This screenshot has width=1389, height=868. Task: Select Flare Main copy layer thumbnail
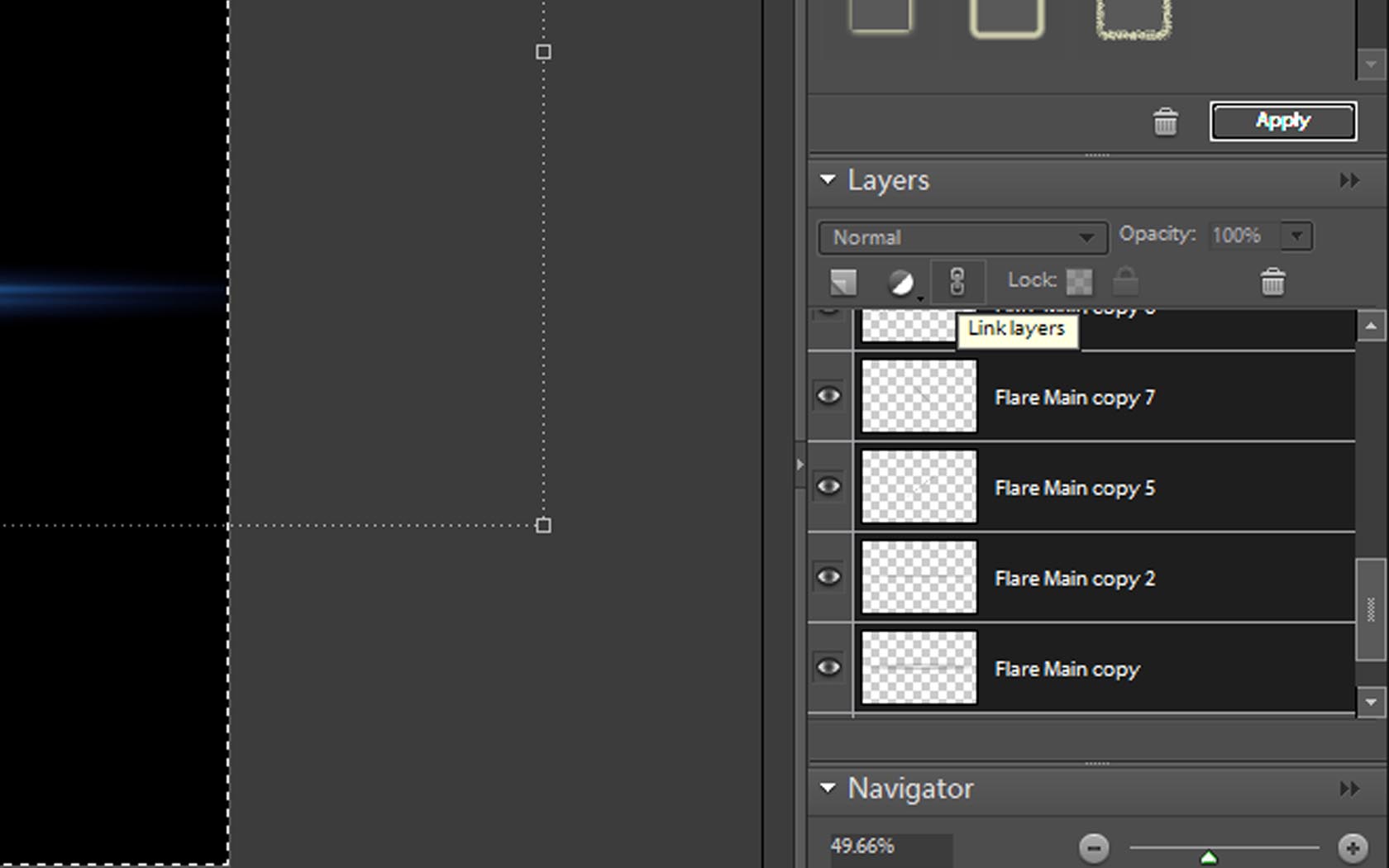click(919, 667)
